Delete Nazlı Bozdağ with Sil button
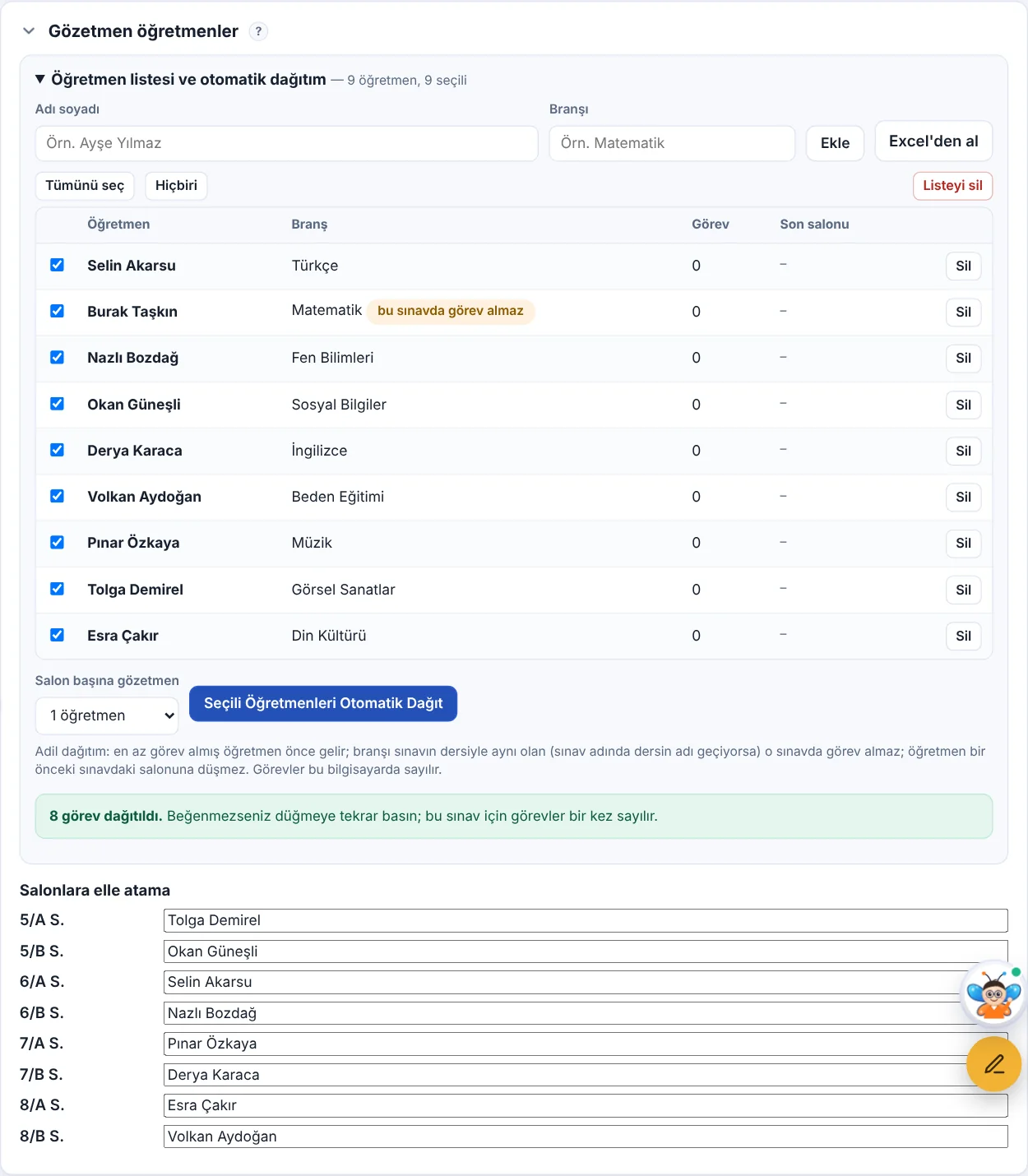The image size is (1028, 1176). (963, 359)
